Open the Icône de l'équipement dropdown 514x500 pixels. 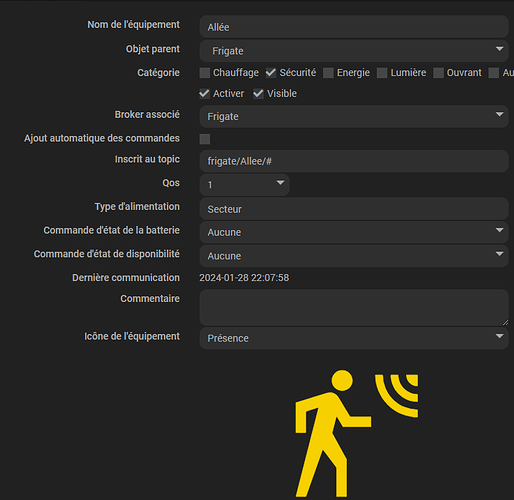pos(354,338)
